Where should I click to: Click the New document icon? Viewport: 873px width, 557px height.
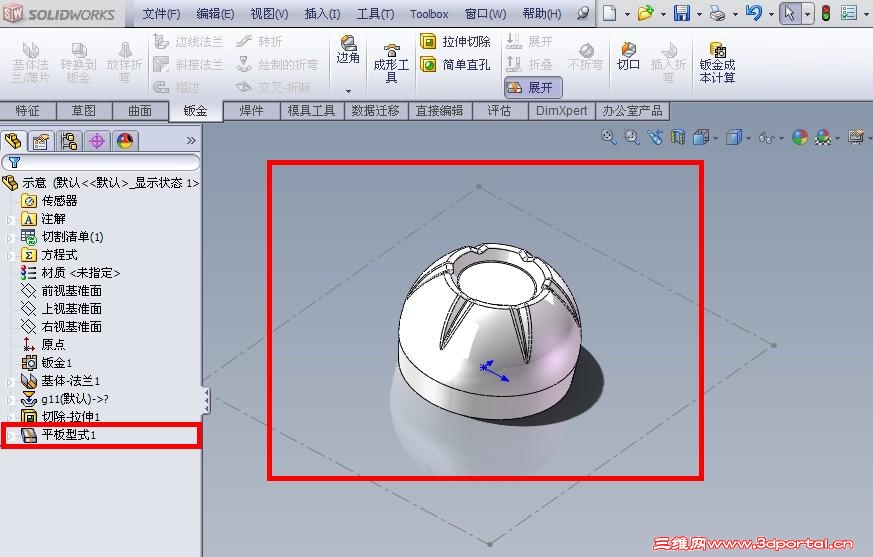[610, 13]
